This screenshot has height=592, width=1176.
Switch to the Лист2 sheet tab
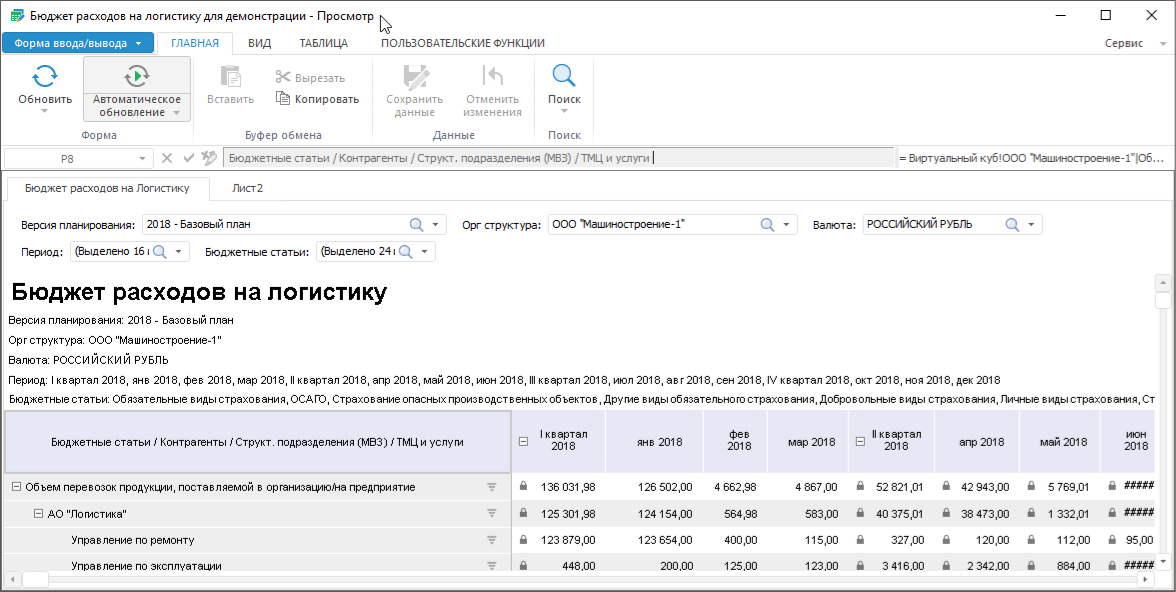tap(247, 187)
